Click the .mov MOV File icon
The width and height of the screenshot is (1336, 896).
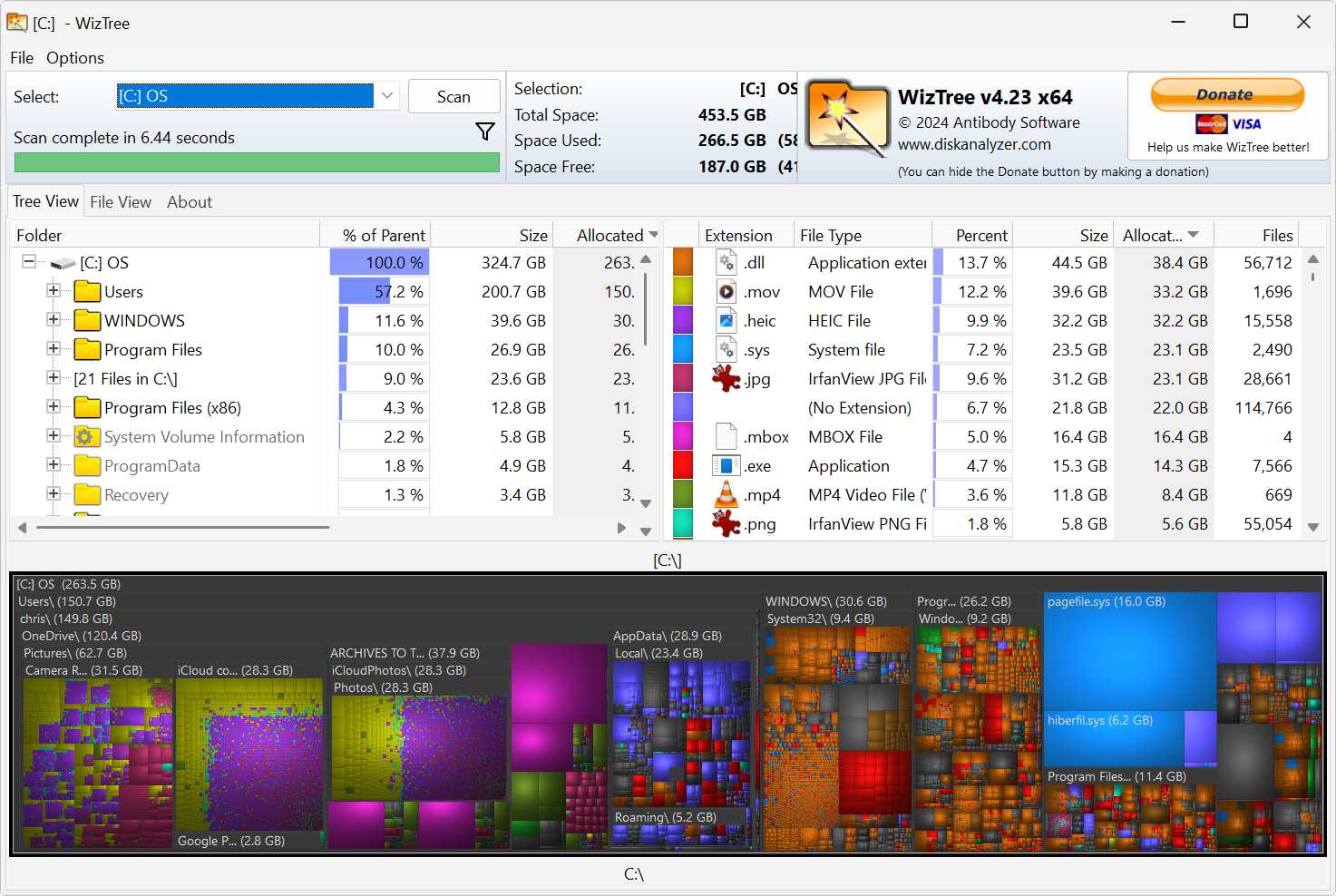(x=726, y=291)
